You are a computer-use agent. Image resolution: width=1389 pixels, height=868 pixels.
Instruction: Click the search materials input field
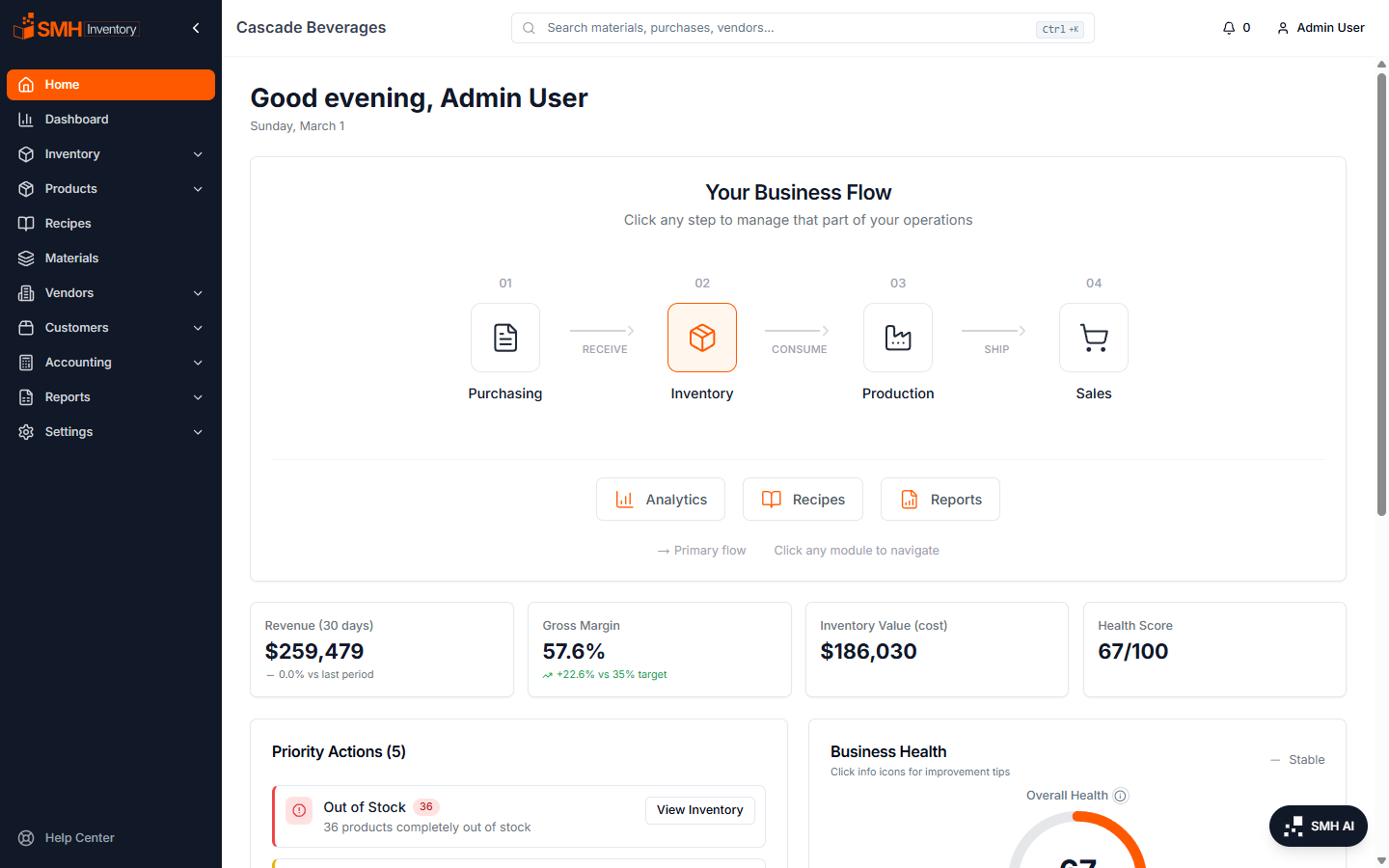[x=803, y=28]
